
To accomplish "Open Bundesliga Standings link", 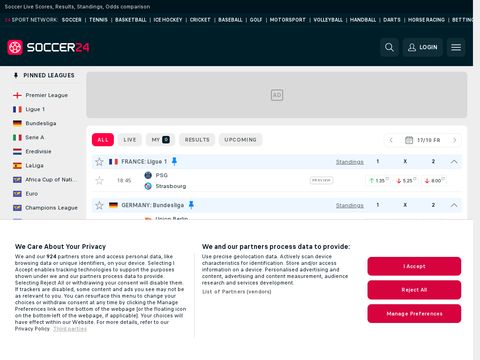I will 349,205.
